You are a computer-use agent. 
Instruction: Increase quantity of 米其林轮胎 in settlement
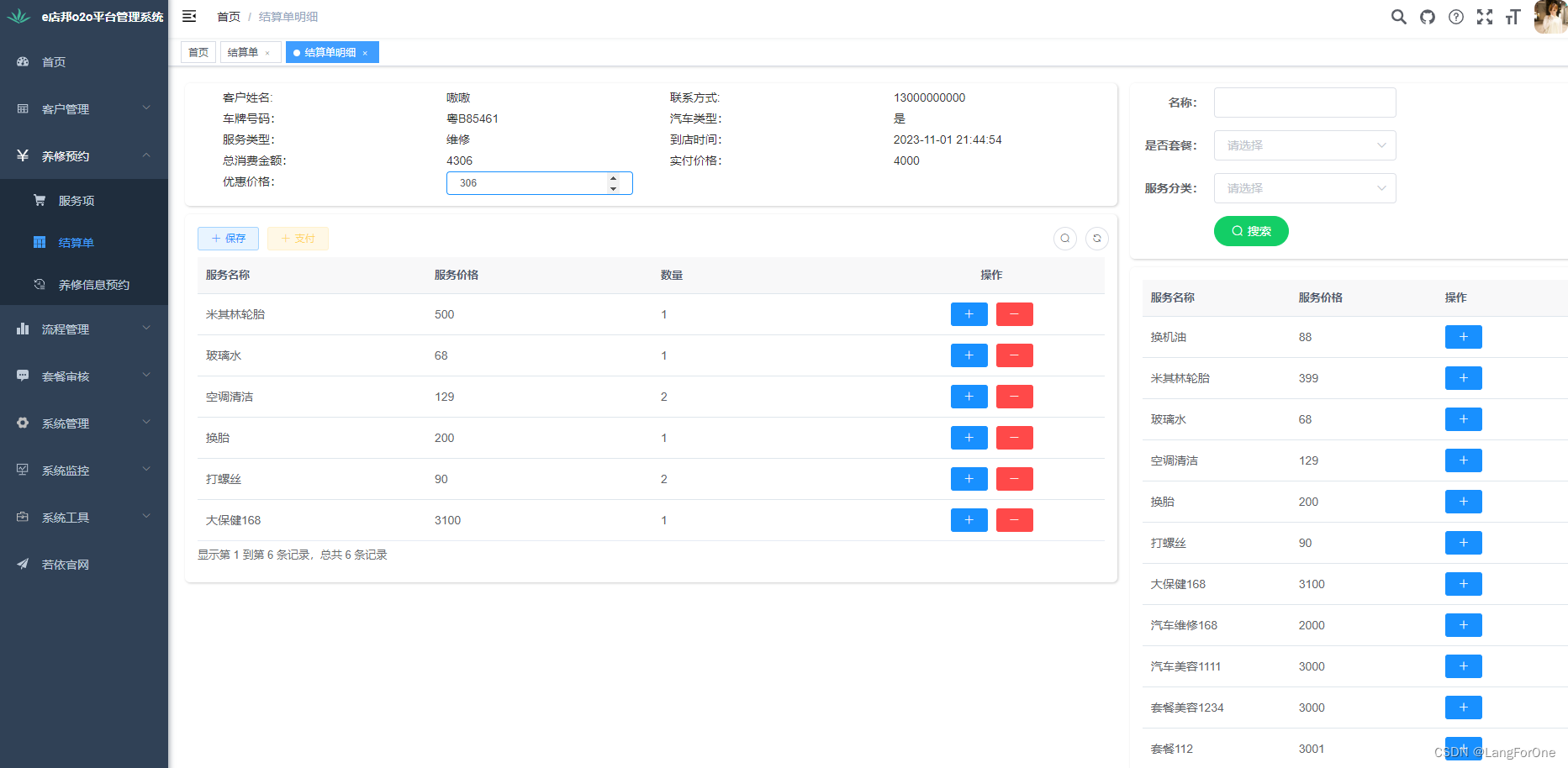click(x=969, y=314)
